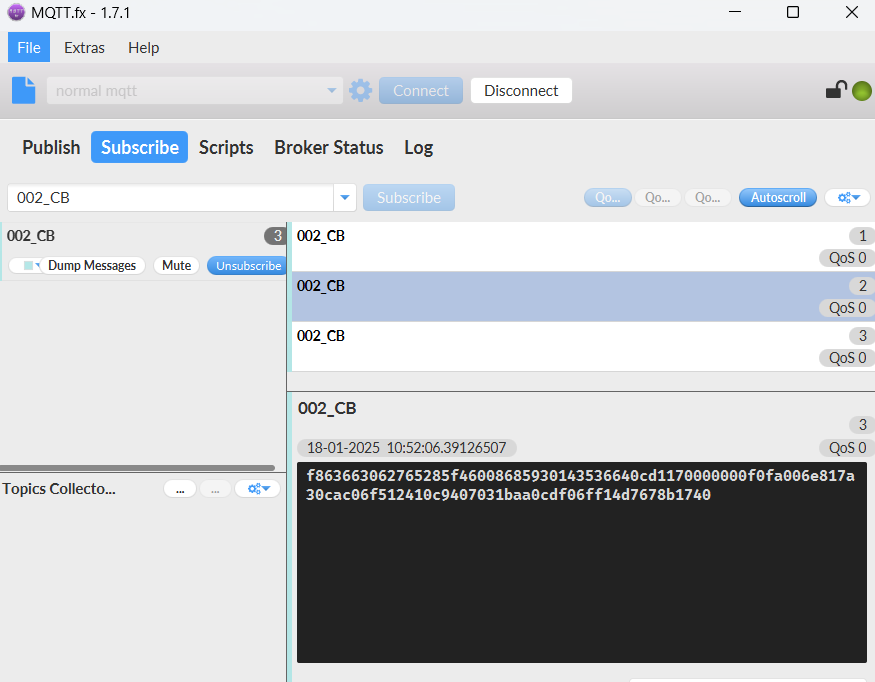Disconnect from the broker

pyautogui.click(x=521, y=90)
